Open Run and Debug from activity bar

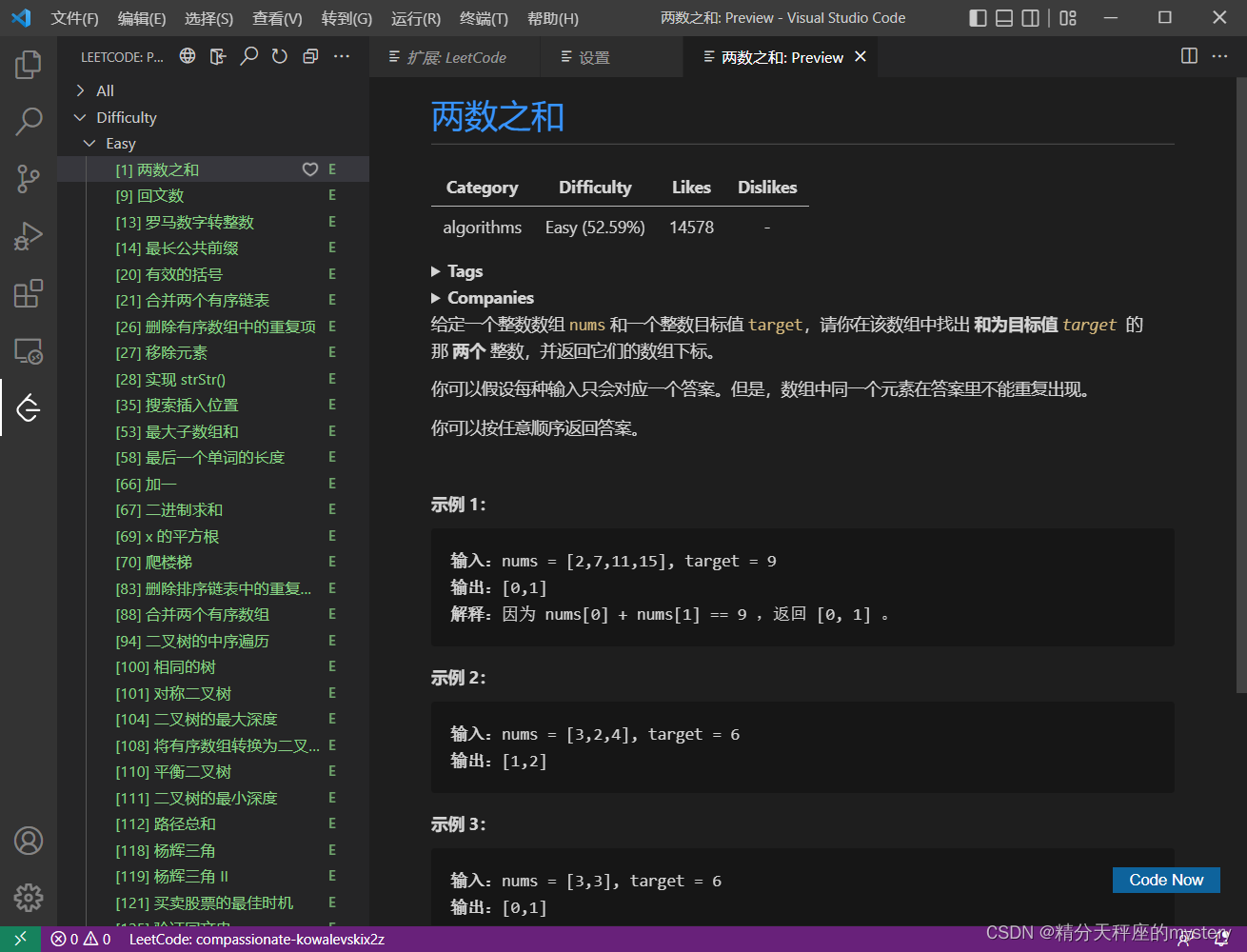click(28, 236)
